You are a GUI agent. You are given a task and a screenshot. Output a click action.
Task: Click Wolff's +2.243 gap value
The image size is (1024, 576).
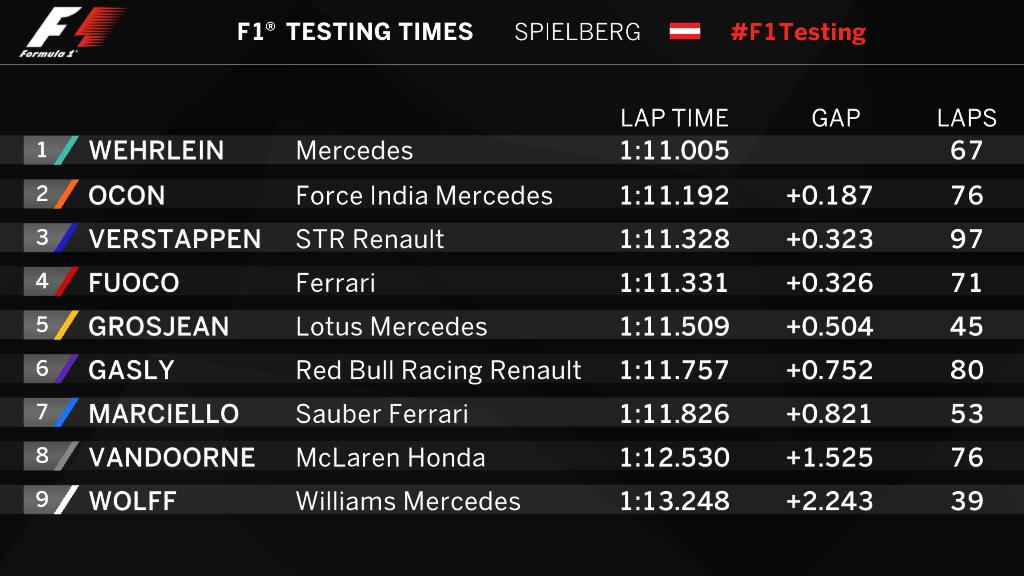[x=829, y=501]
